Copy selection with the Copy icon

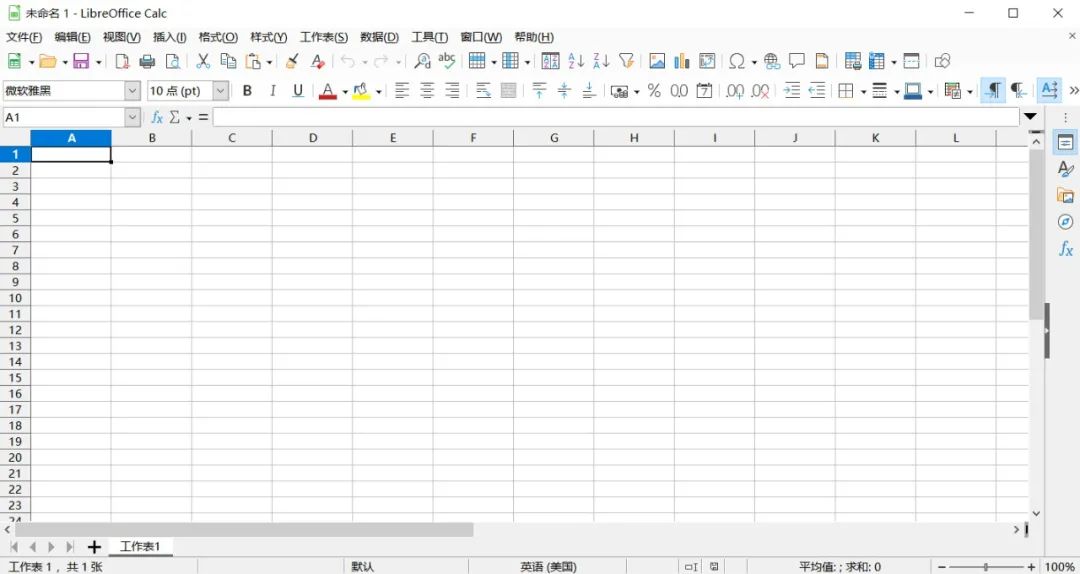click(x=228, y=61)
